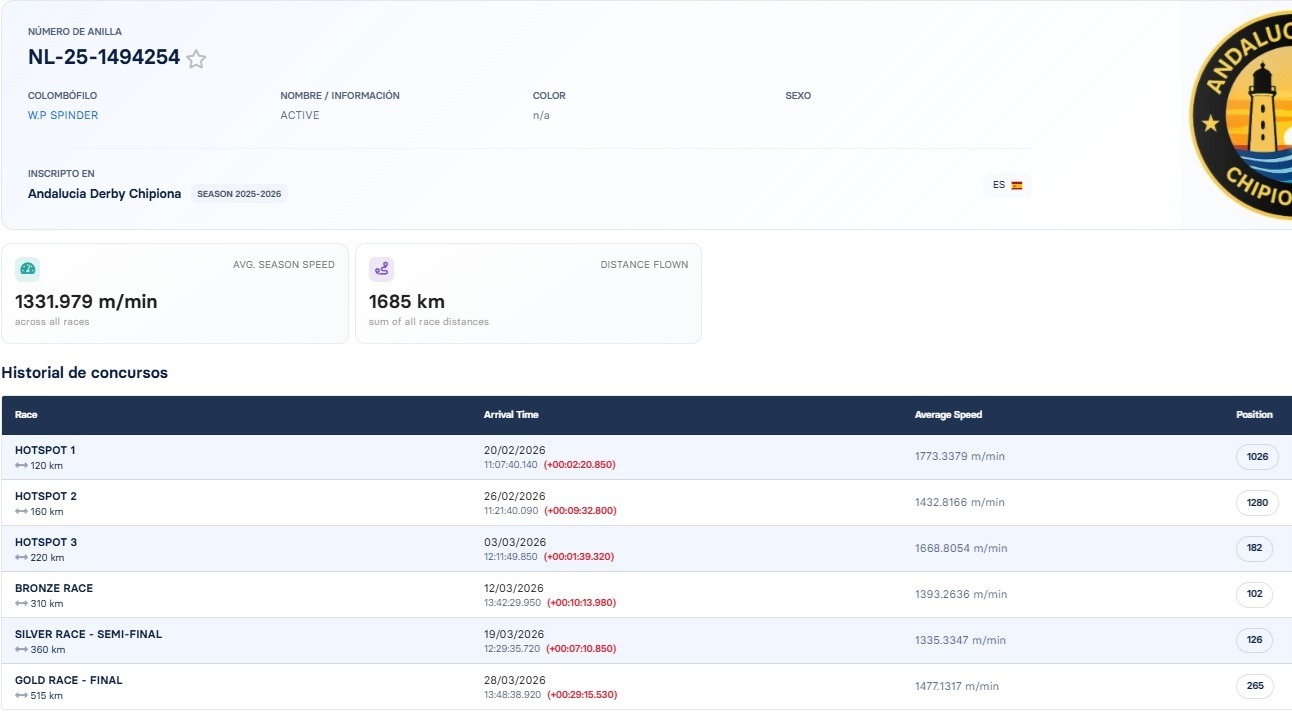Open the BRONZE RACE entry

[54, 588]
